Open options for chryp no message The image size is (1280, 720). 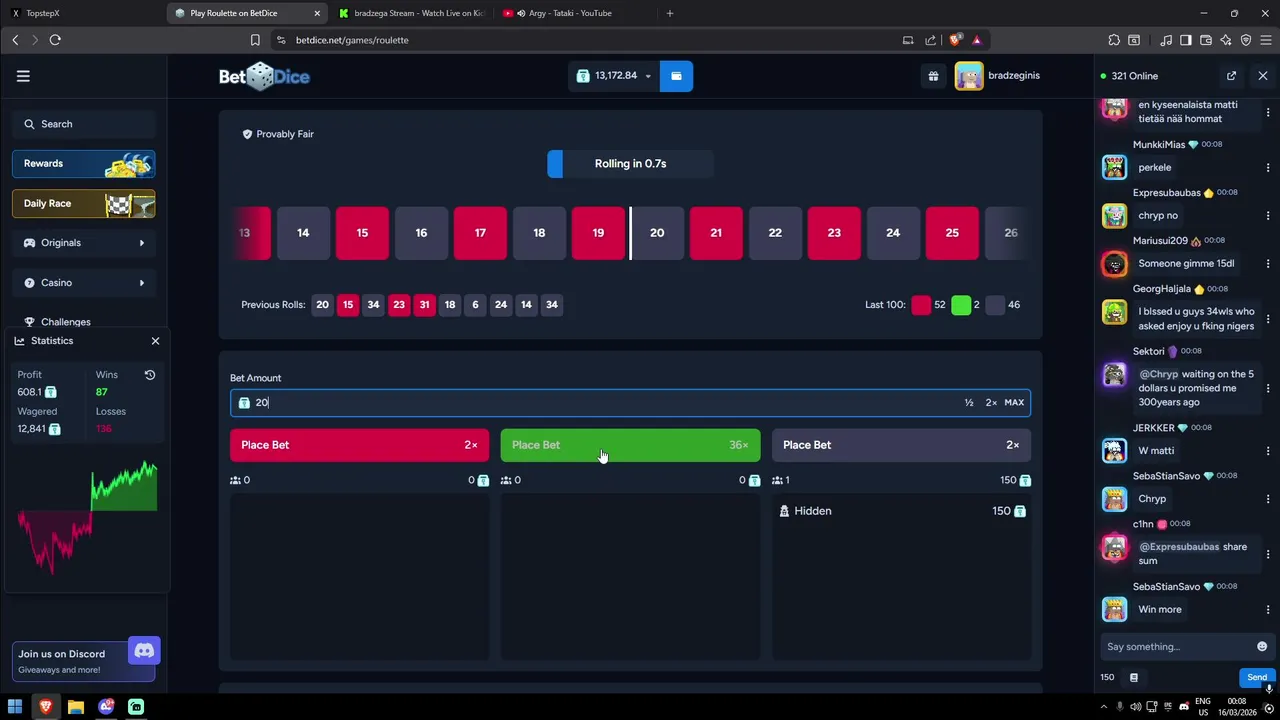[x=1268, y=216]
